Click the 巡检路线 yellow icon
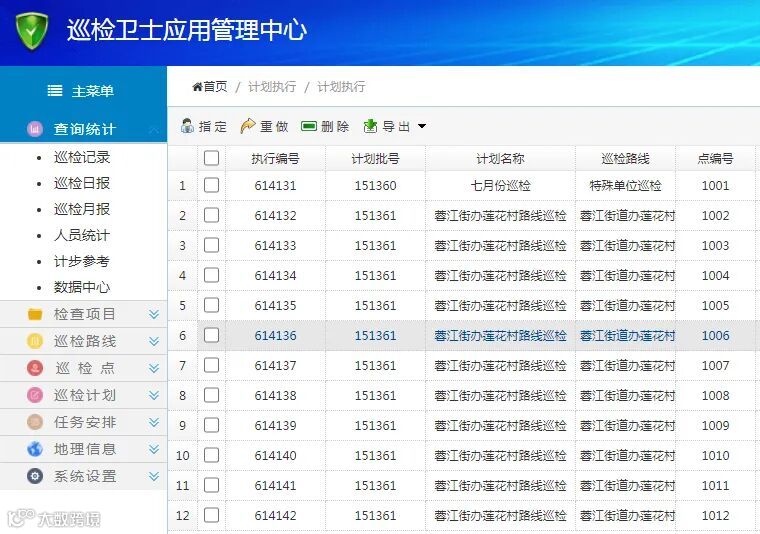This screenshot has height=534, width=760. pos(35,341)
